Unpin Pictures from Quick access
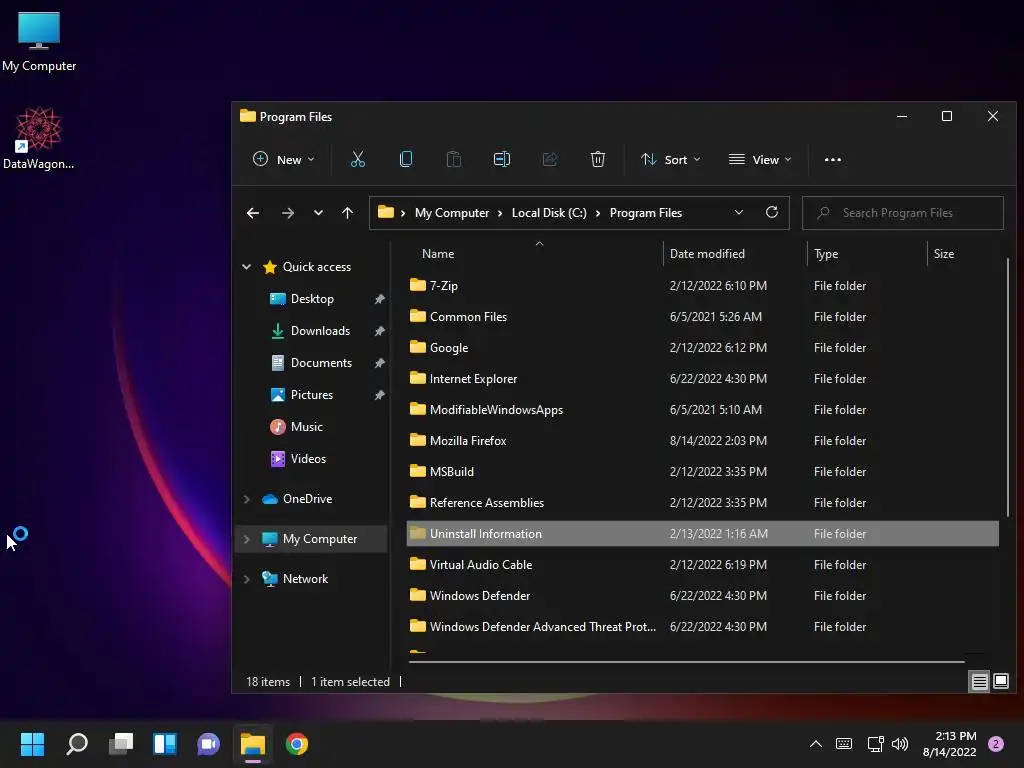The image size is (1024, 768). [x=379, y=395]
